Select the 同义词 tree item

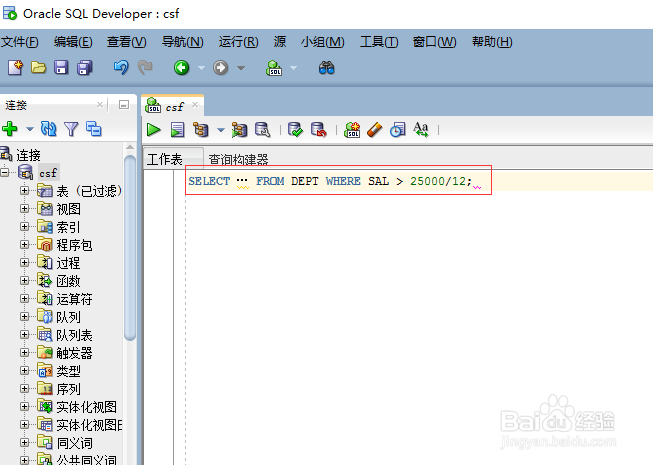[75, 443]
